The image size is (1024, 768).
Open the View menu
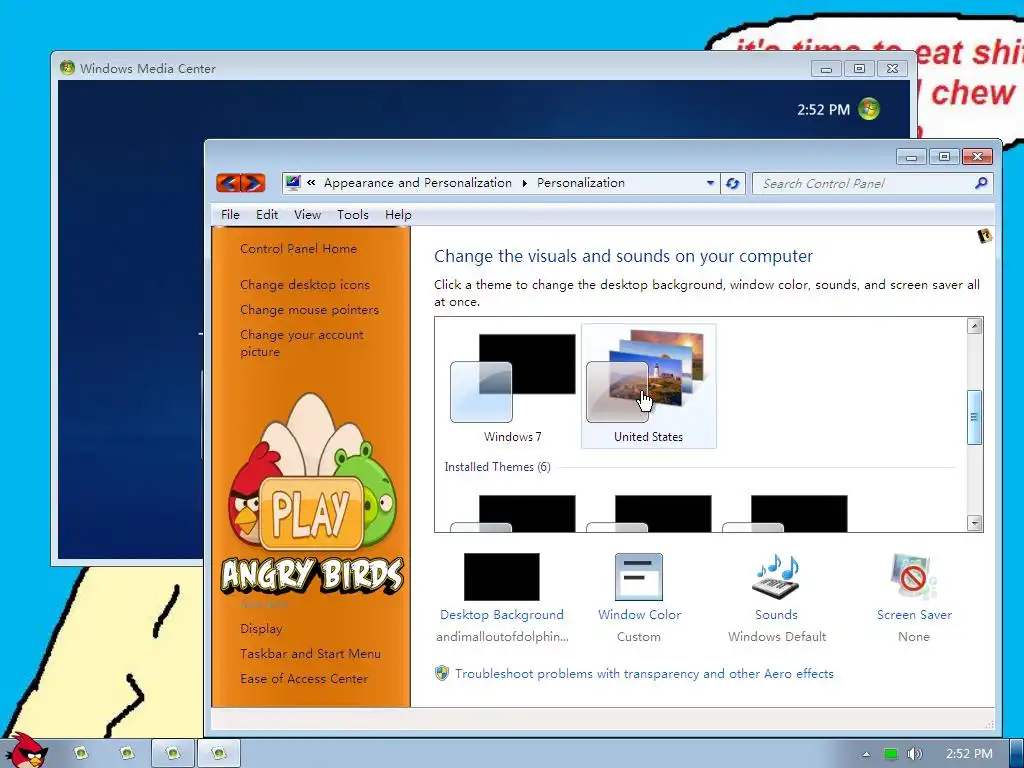click(x=307, y=215)
